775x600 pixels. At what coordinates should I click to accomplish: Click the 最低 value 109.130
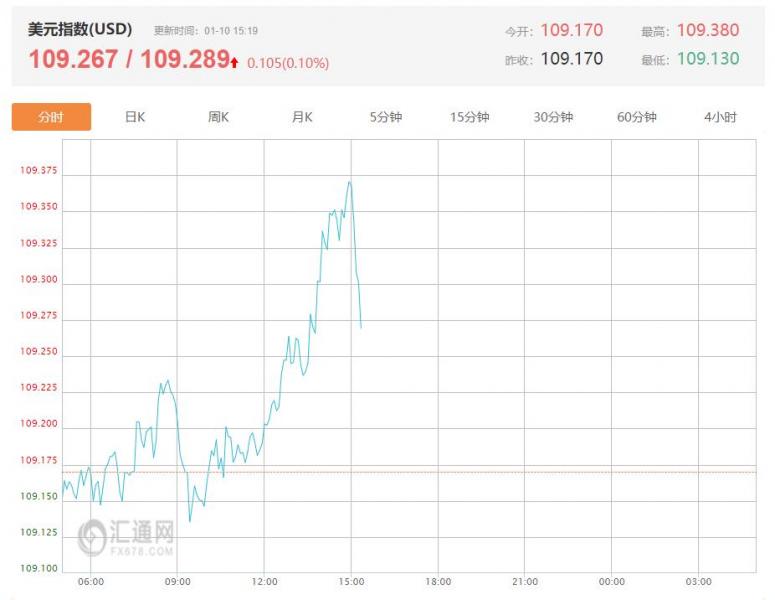[708, 59]
